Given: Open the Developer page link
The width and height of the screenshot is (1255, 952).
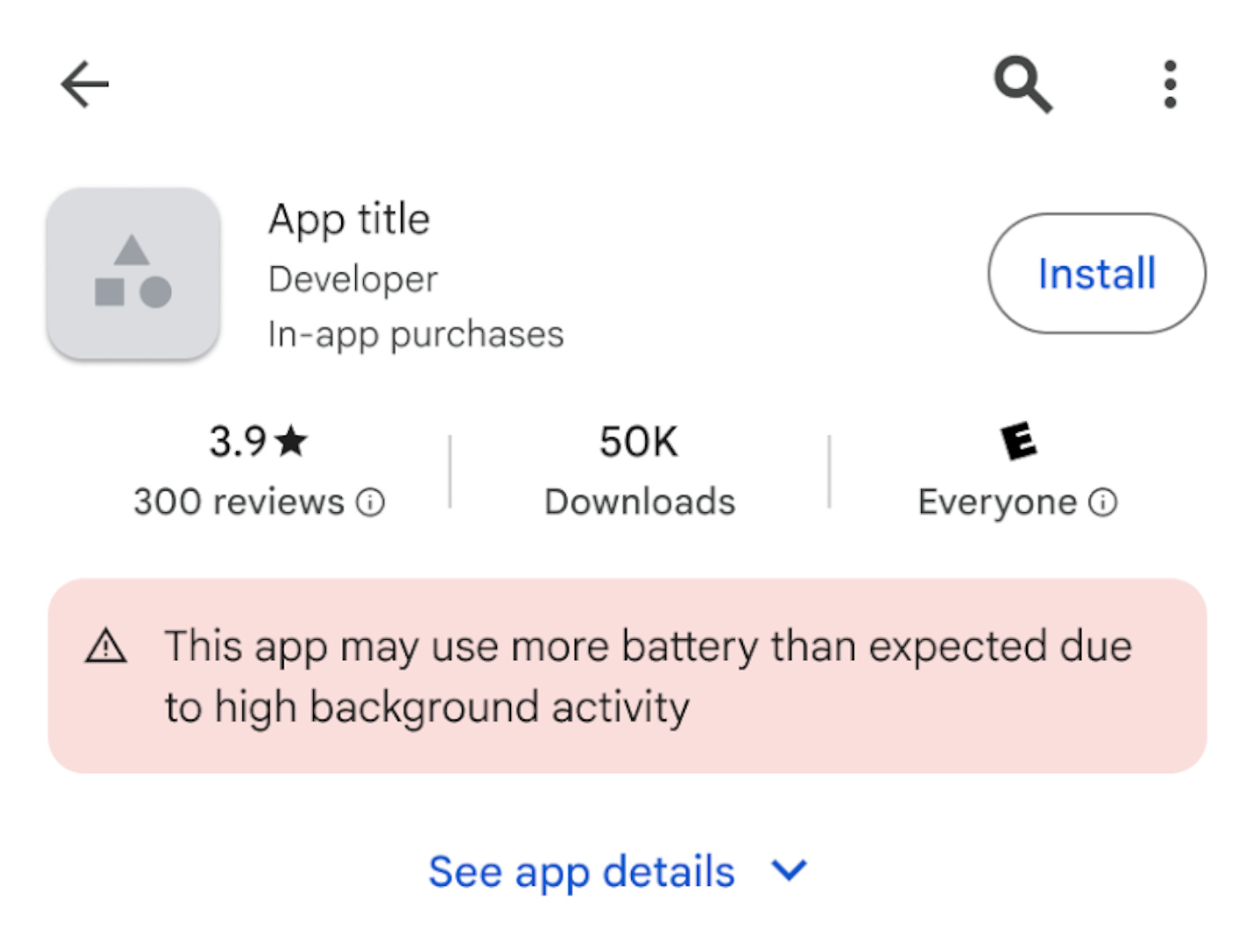Looking at the screenshot, I should pos(353,279).
